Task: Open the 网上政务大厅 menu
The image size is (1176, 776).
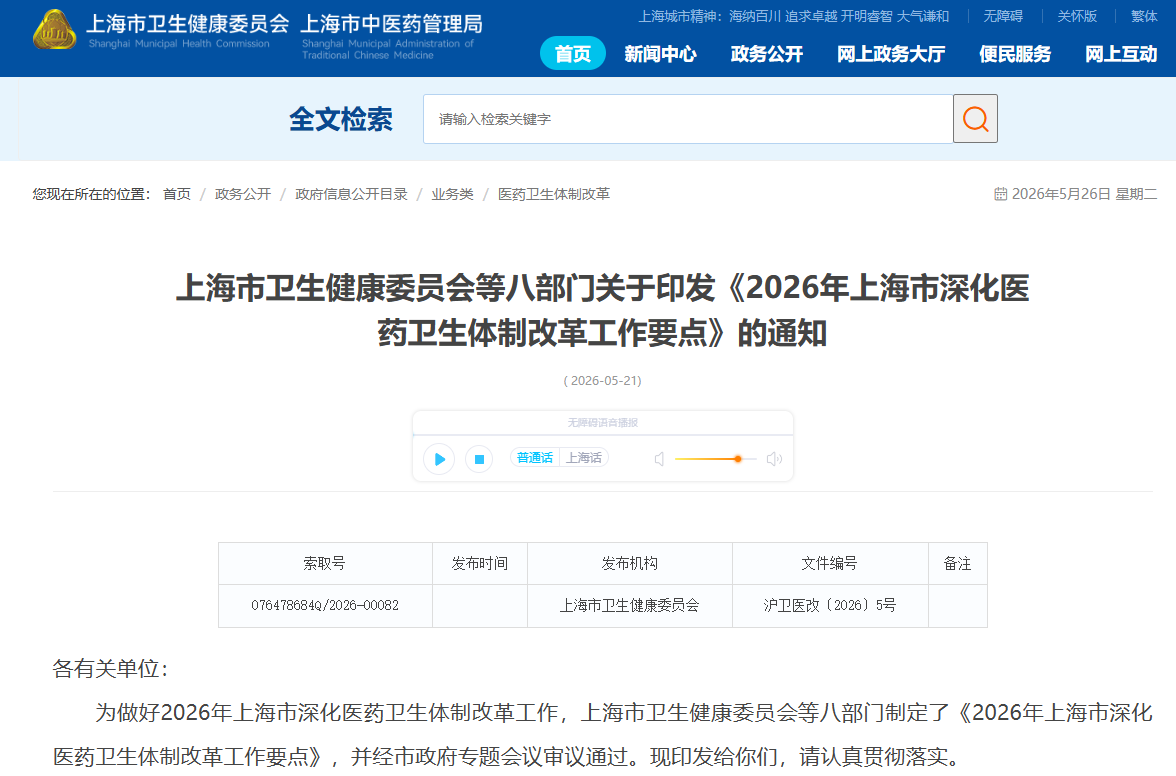Action: click(891, 54)
